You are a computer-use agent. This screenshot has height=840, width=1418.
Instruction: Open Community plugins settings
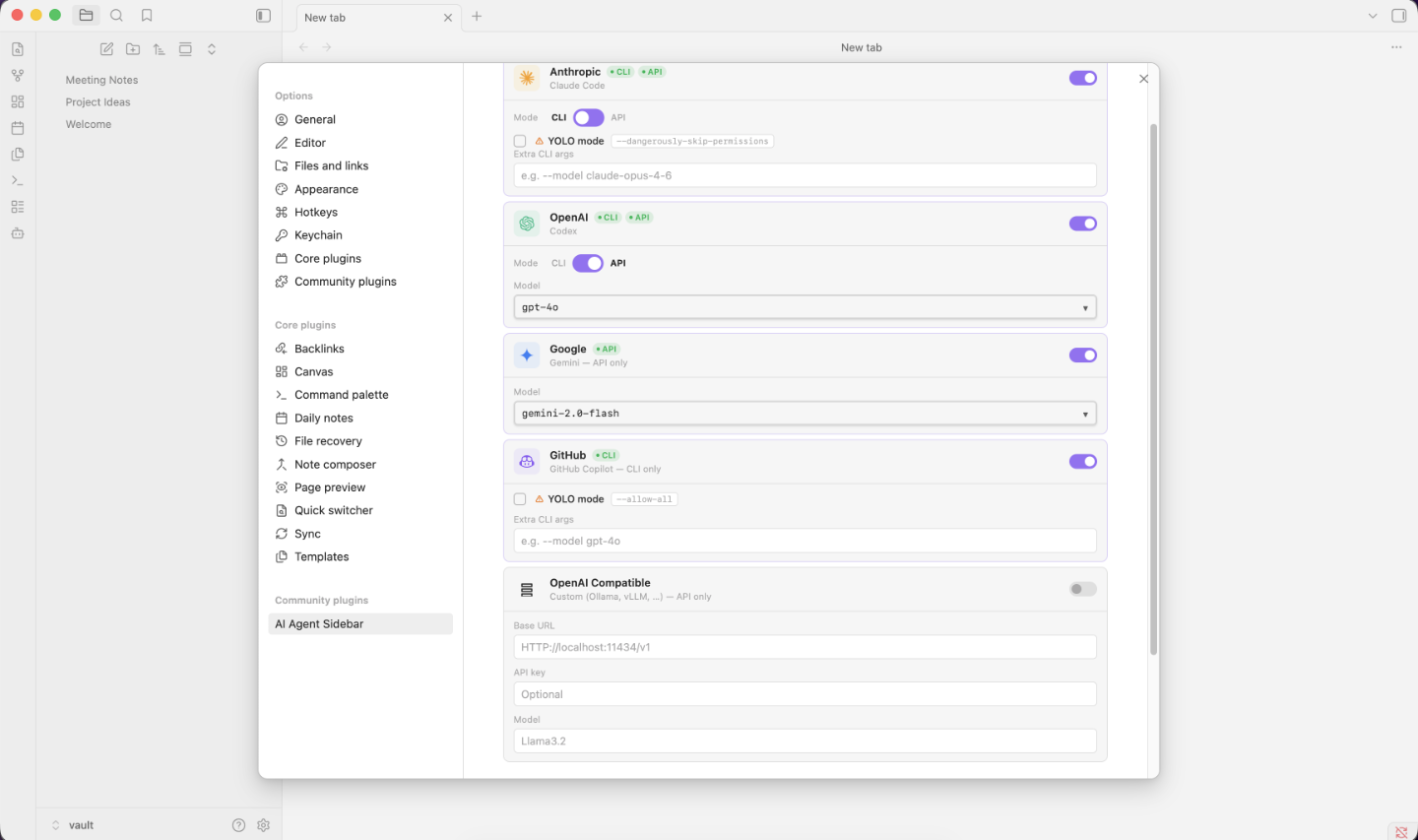(x=345, y=281)
